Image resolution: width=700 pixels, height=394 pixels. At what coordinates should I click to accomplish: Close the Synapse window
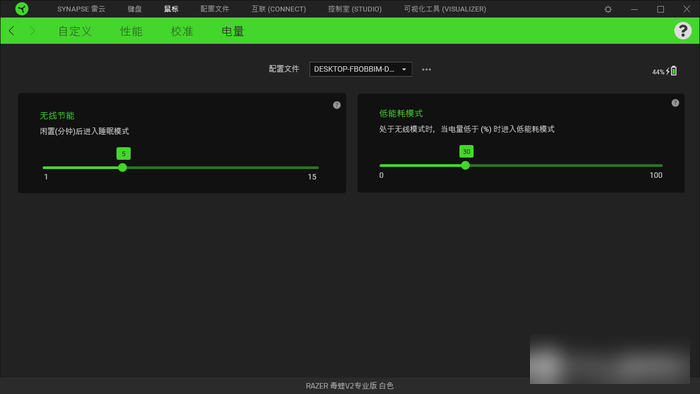687,9
